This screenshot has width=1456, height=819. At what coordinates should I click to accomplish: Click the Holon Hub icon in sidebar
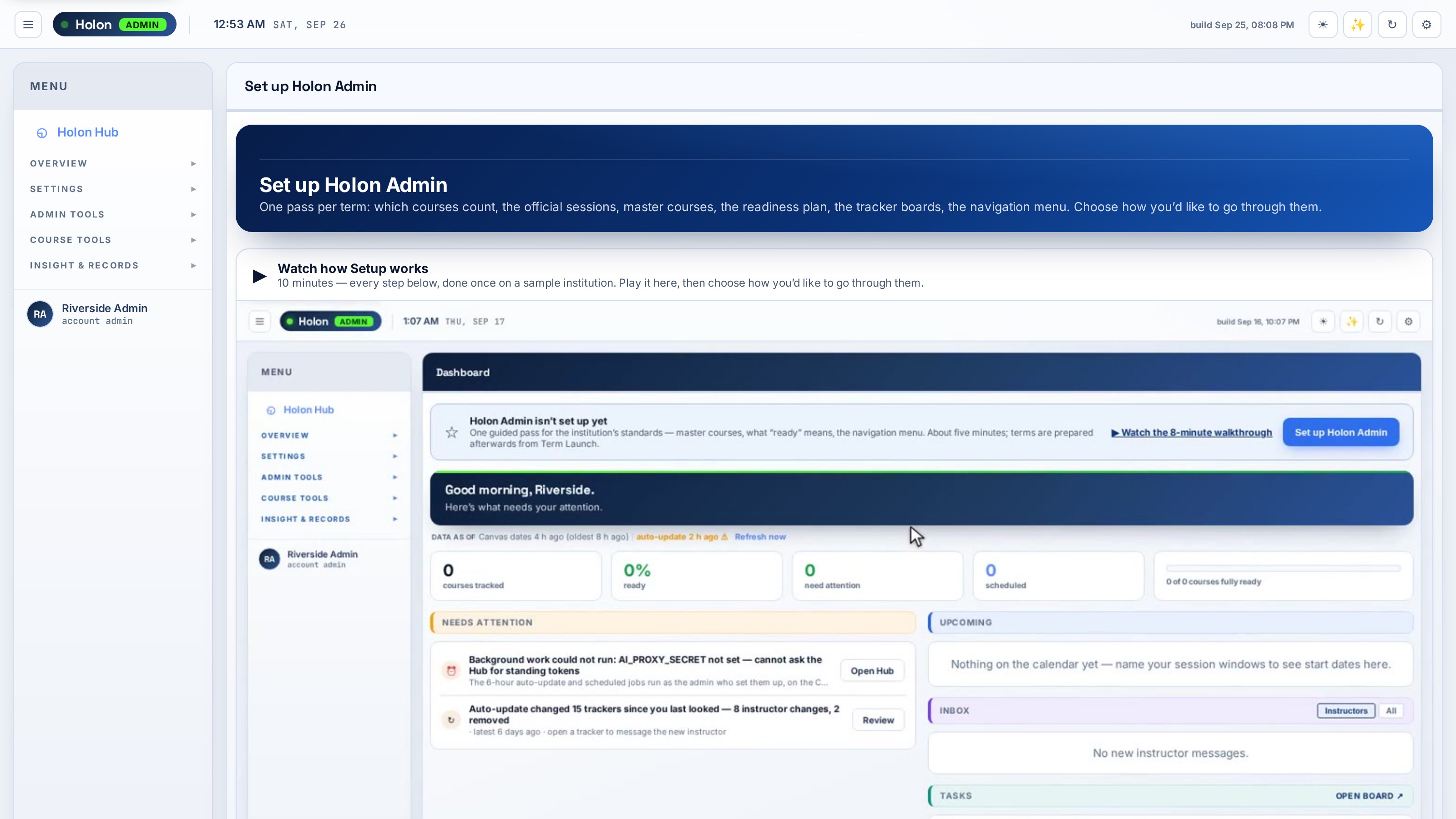pos(42,133)
